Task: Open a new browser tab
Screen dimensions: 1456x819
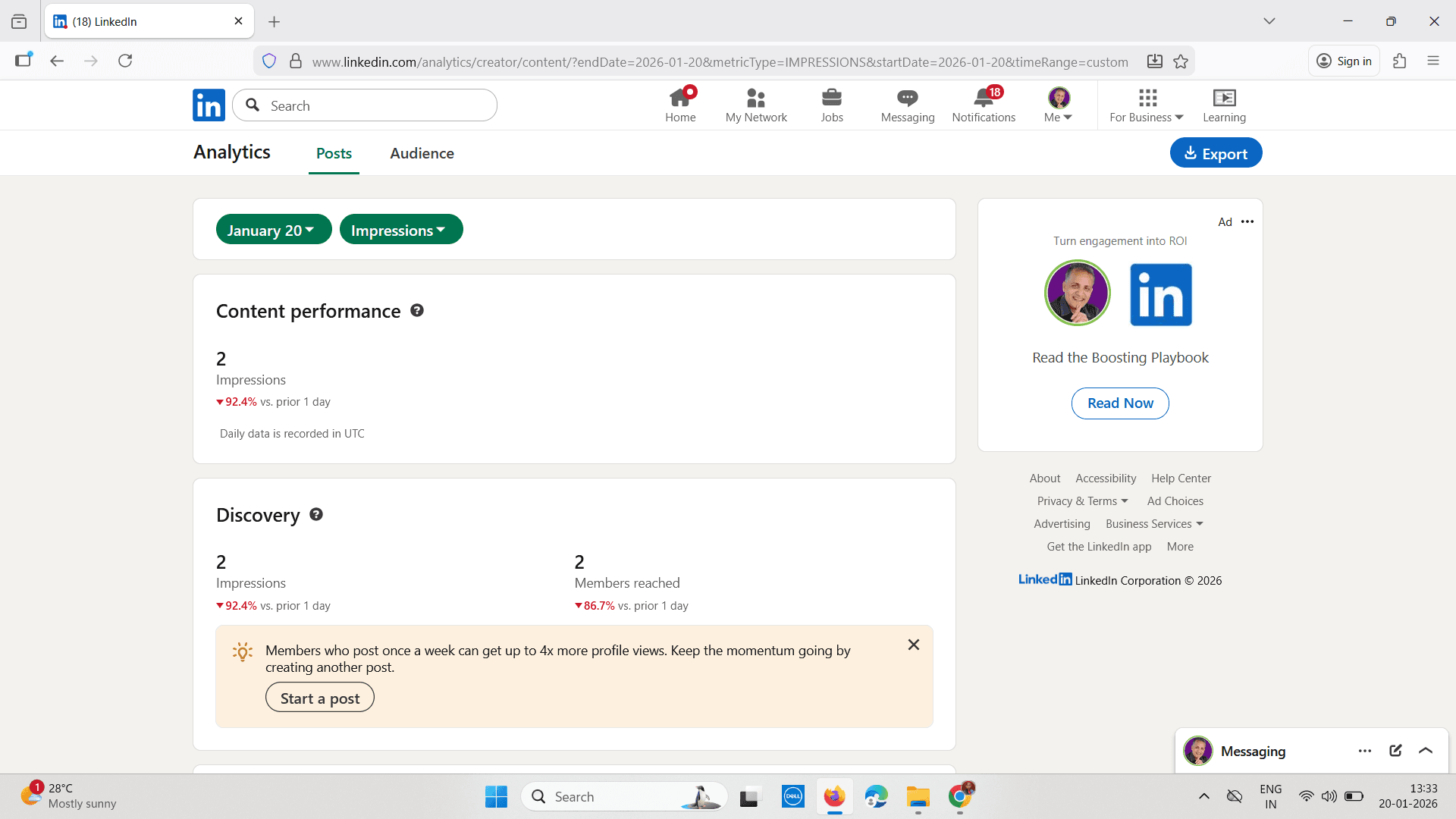Action: click(x=275, y=22)
